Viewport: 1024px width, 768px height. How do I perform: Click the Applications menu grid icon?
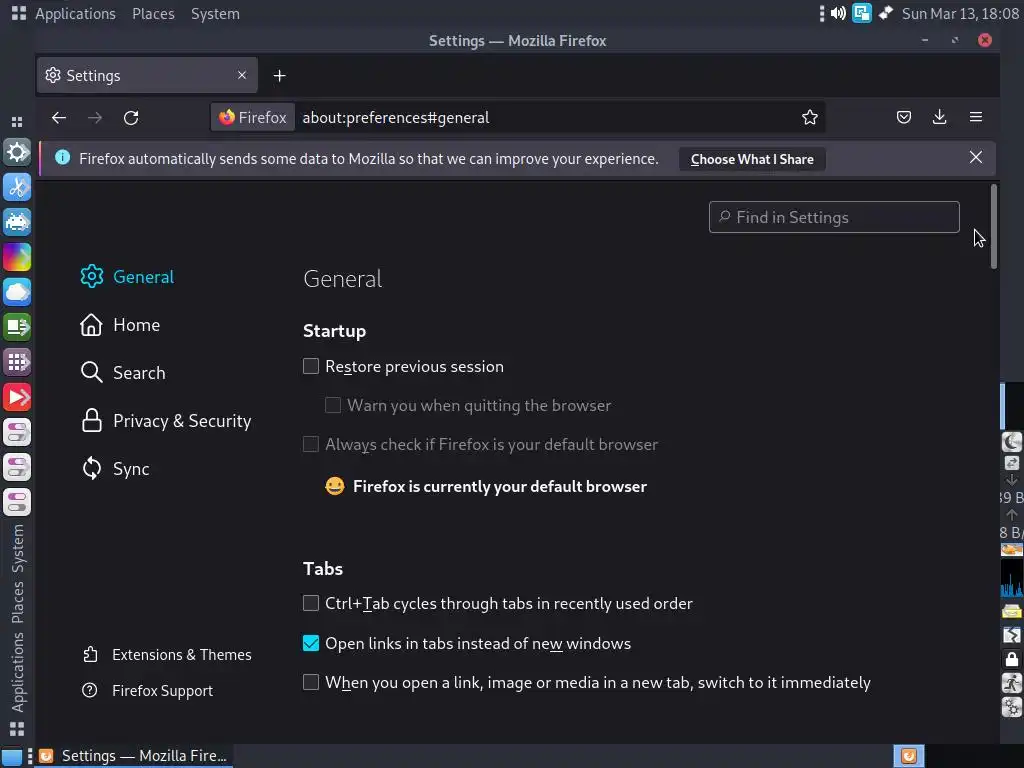coord(19,13)
